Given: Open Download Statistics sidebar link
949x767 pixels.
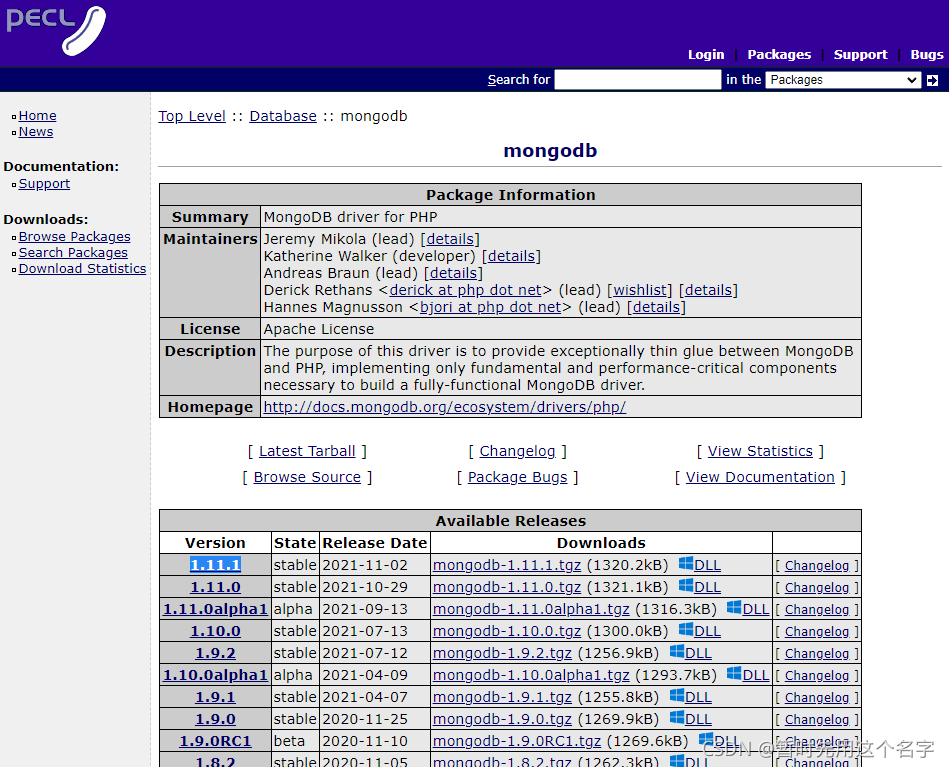Looking at the screenshot, I should click(82, 269).
